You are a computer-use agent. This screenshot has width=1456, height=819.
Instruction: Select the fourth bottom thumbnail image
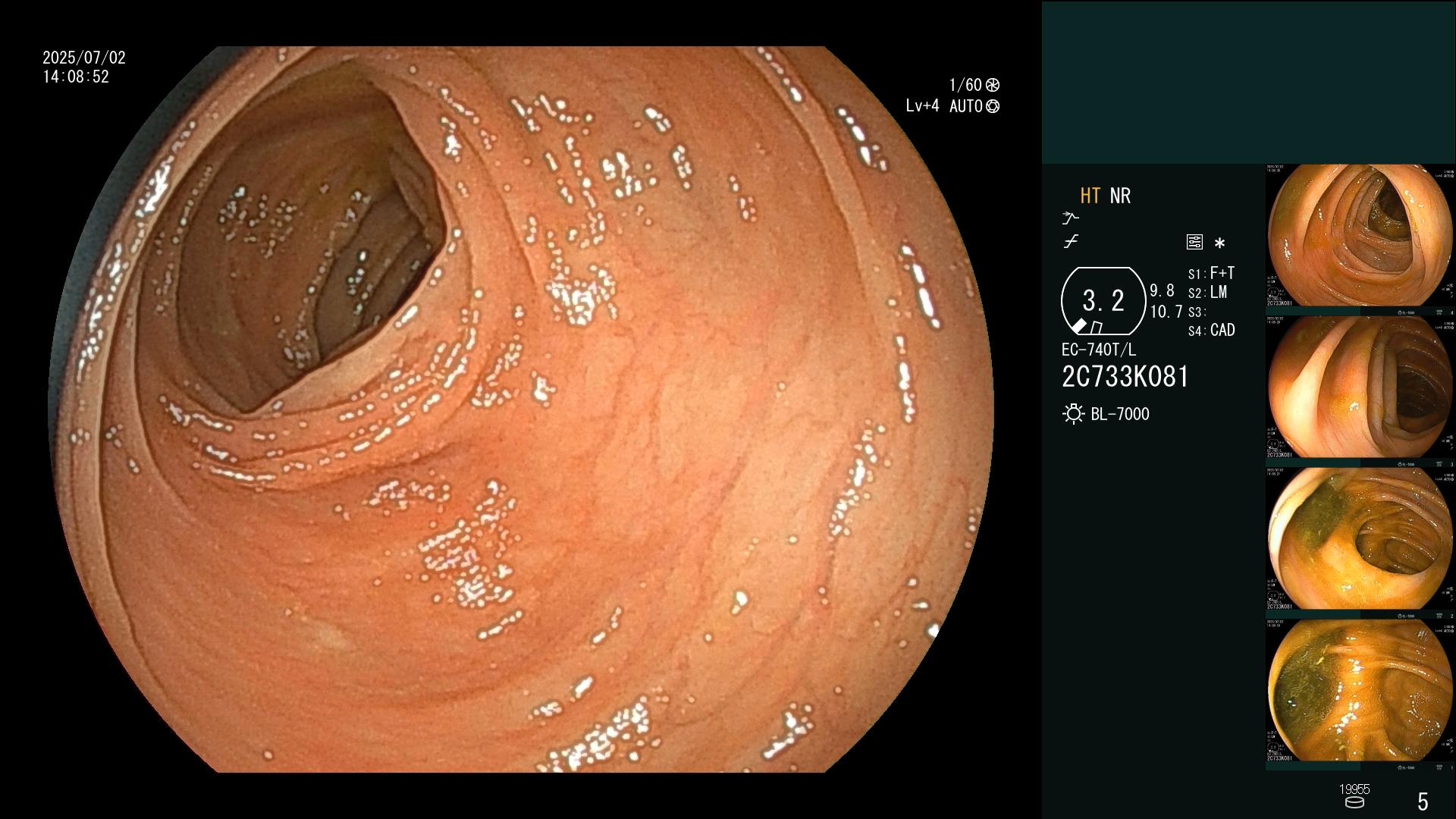pyautogui.click(x=1360, y=691)
